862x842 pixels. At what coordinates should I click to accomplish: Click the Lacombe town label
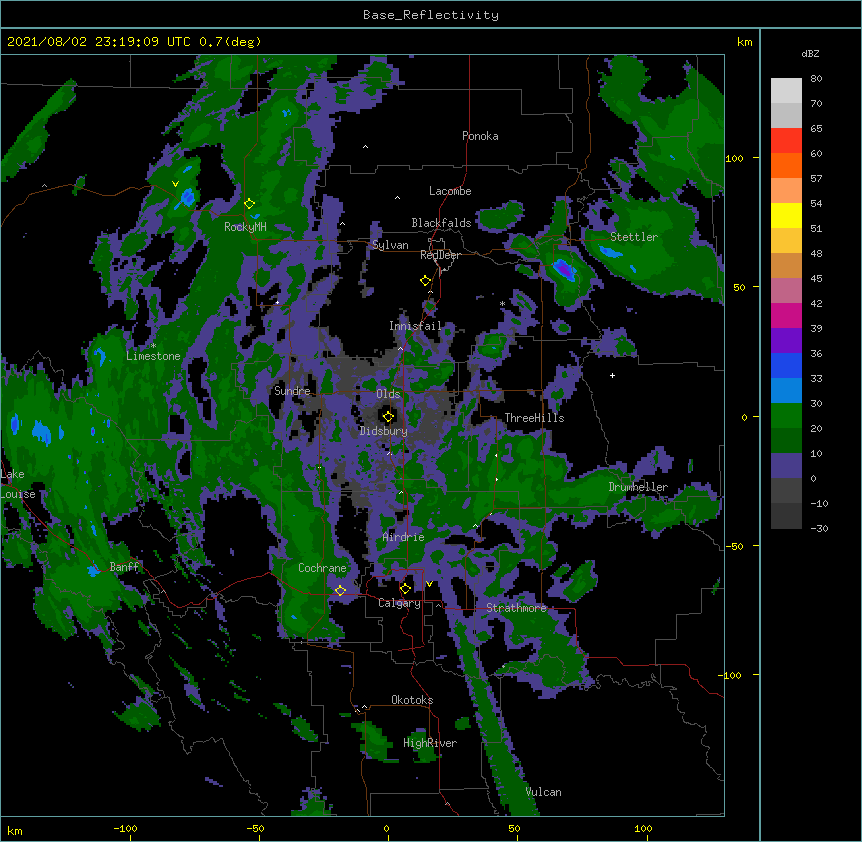[x=450, y=191]
